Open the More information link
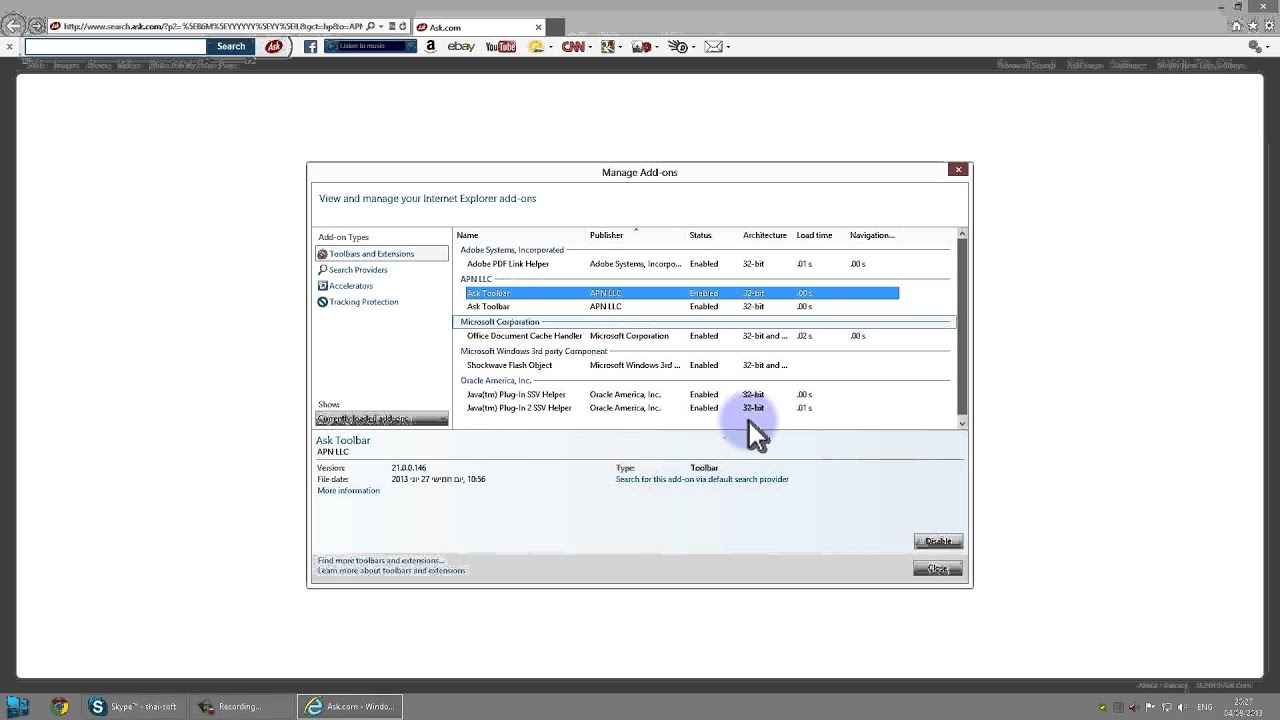 pyautogui.click(x=348, y=491)
